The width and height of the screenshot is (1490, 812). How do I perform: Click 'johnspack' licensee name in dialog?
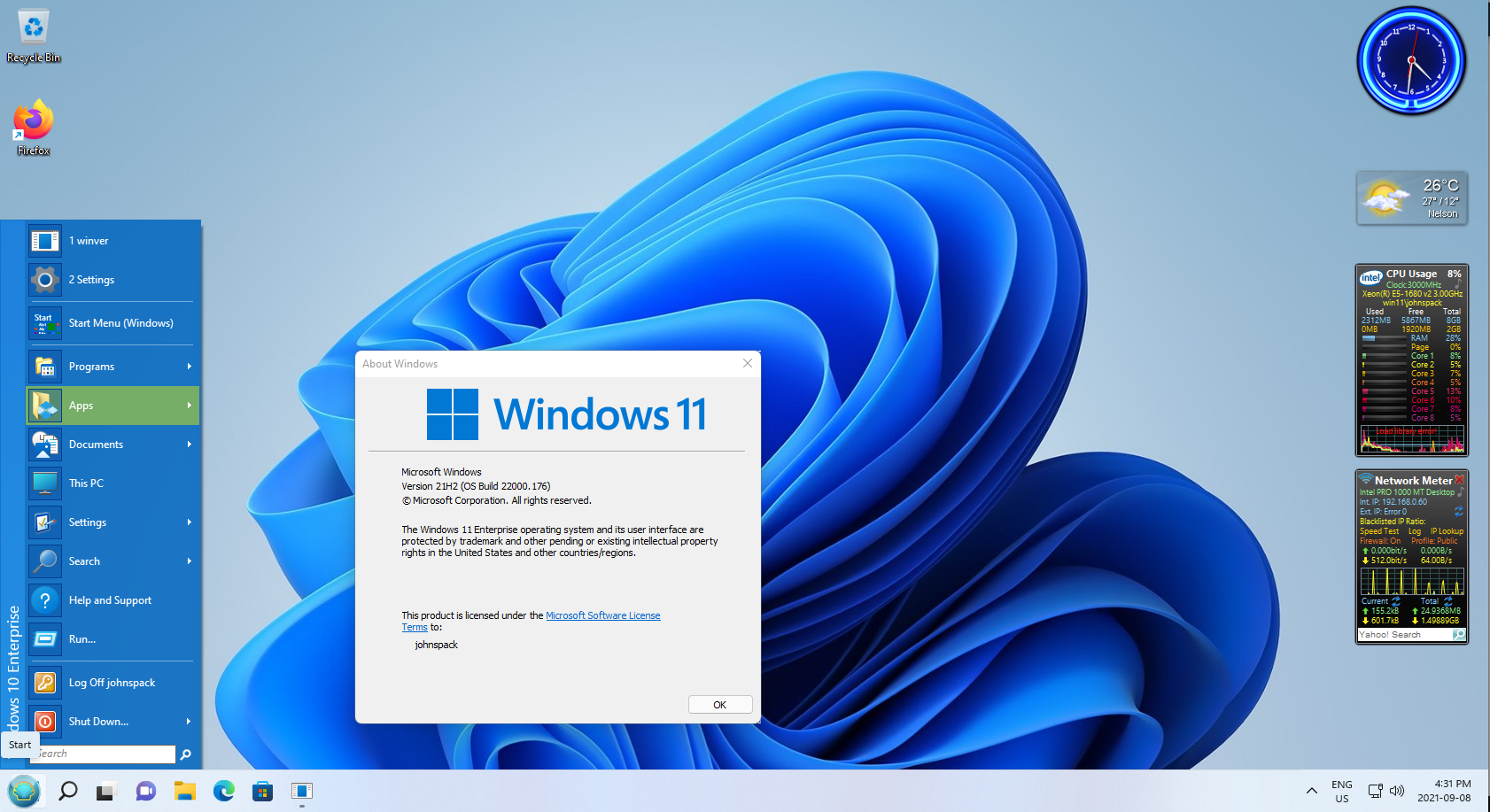click(x=437, y=645)
